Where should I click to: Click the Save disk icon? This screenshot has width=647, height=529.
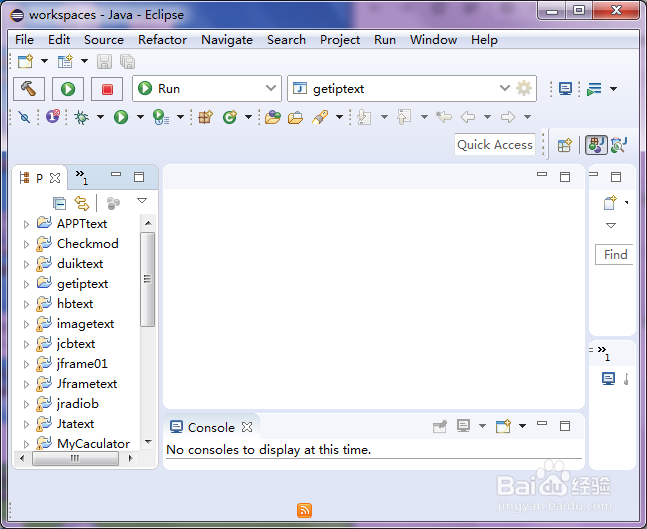tap(104, 61)
